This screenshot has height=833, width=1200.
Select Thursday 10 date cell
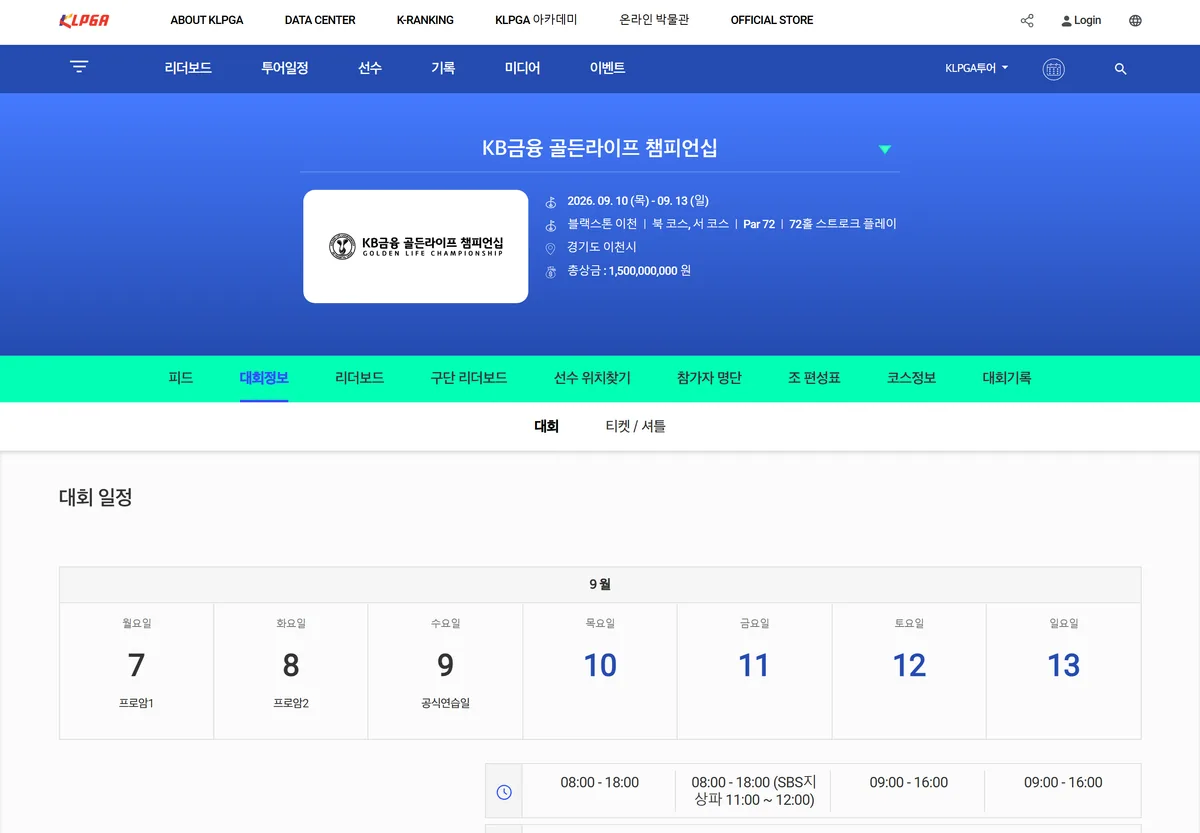600,671
